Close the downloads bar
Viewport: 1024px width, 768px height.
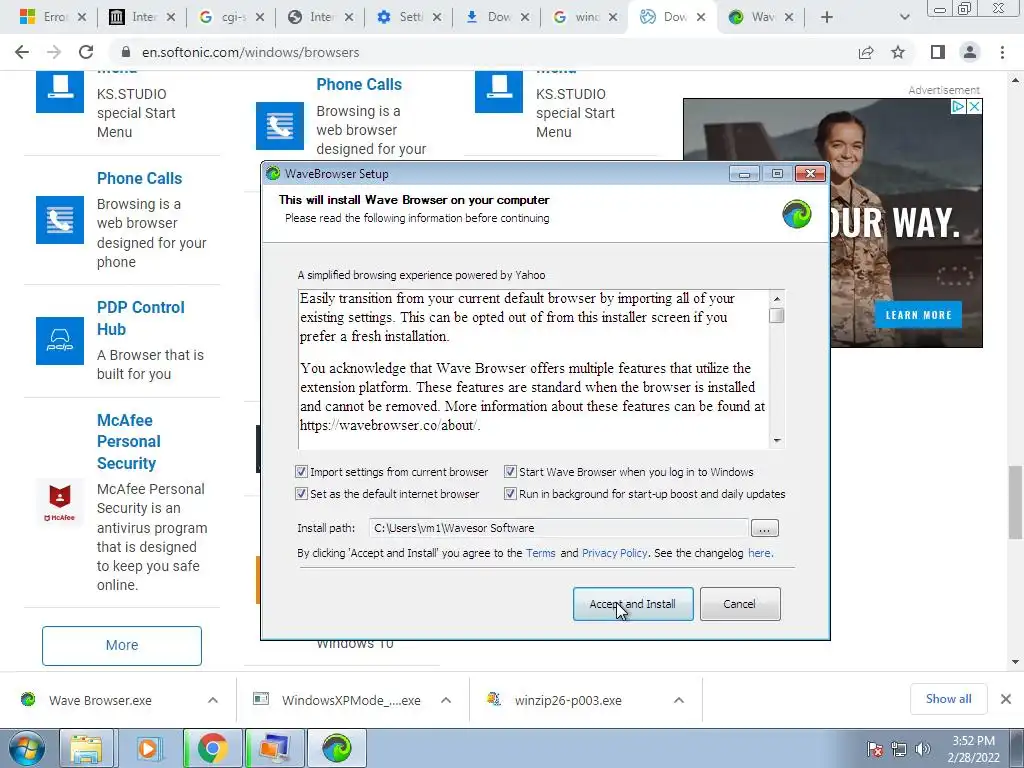coord(1006,699)
